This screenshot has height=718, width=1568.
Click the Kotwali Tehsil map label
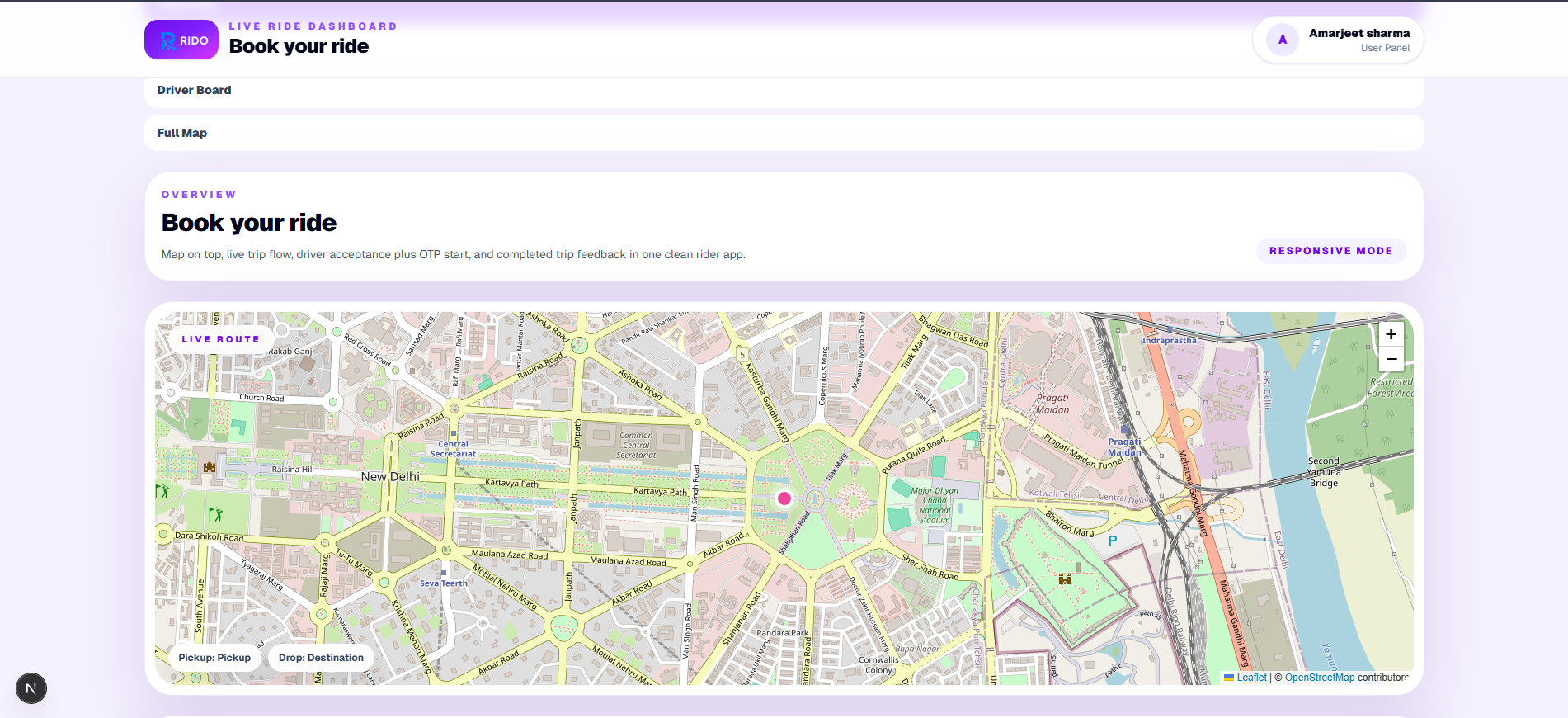pos(1055,494)
